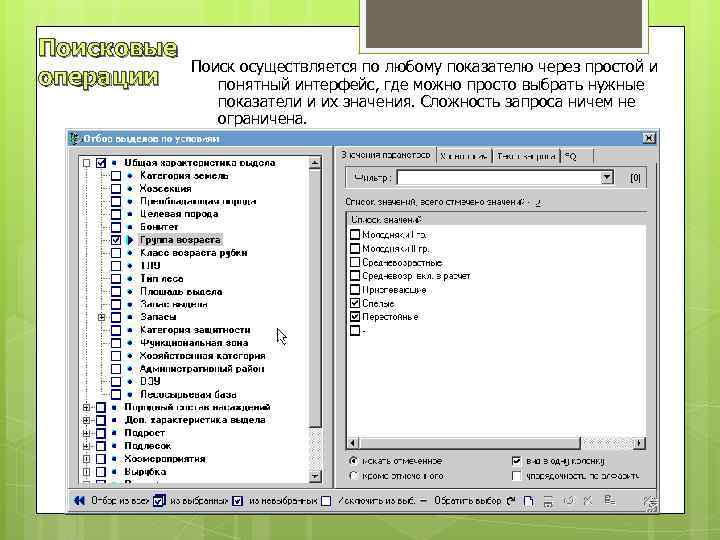The width and height of the screenshot is (720, 540).
Task: Click the list icon at the toolbar's right end
Action: [x=610, y=501]
